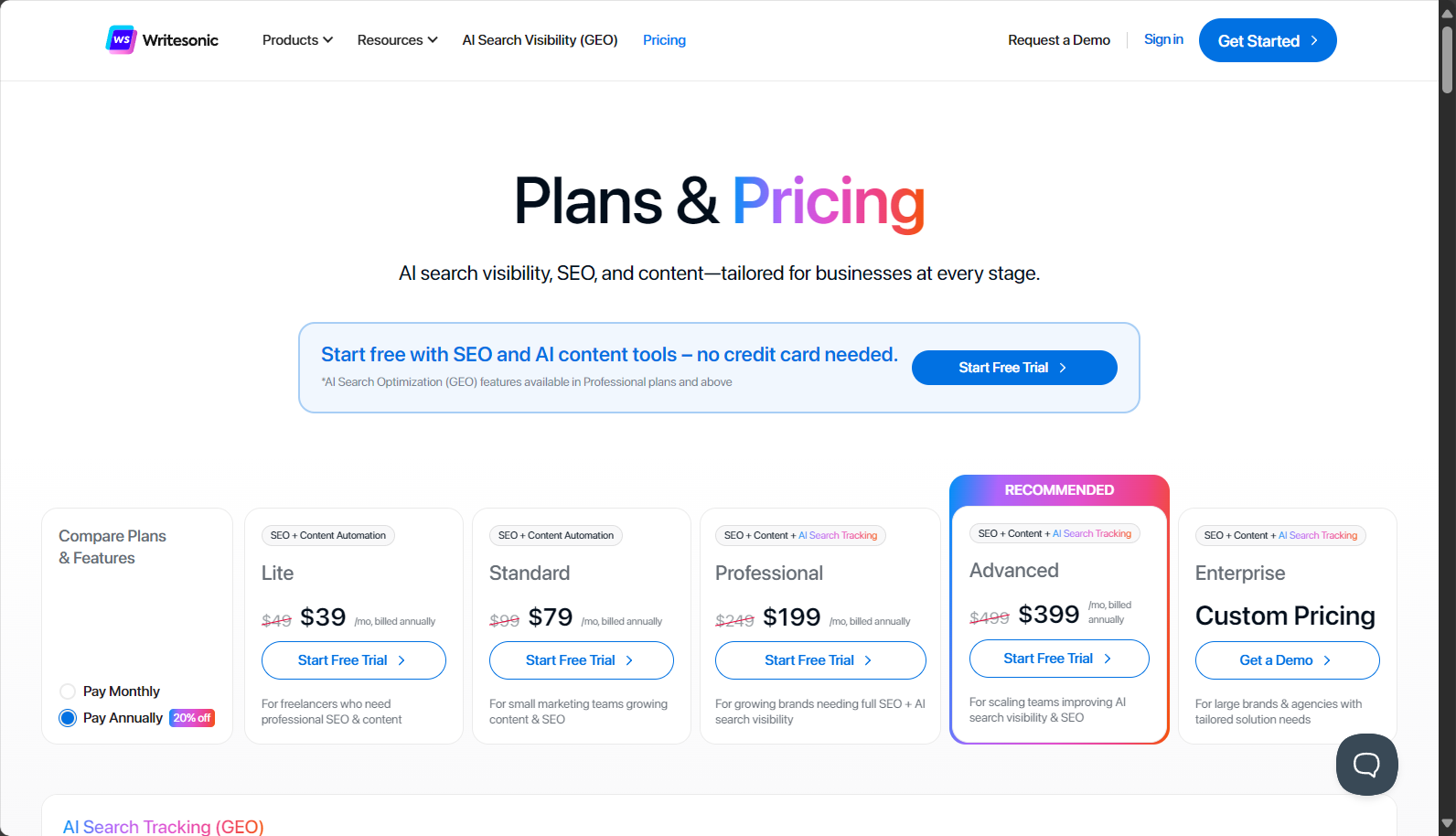1456x836 pixels.
Task: Select the Pay Annually radio button
Action: 68,718
